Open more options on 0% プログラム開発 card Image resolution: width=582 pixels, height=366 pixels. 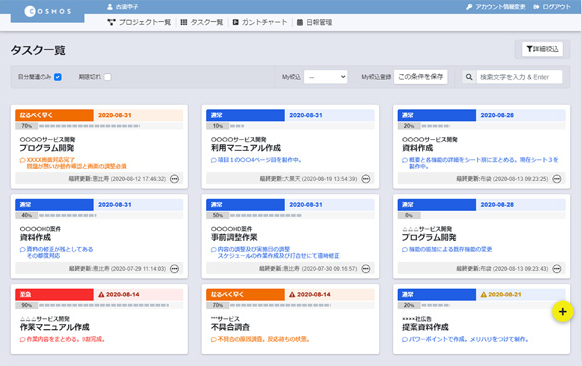coord(557,268)
